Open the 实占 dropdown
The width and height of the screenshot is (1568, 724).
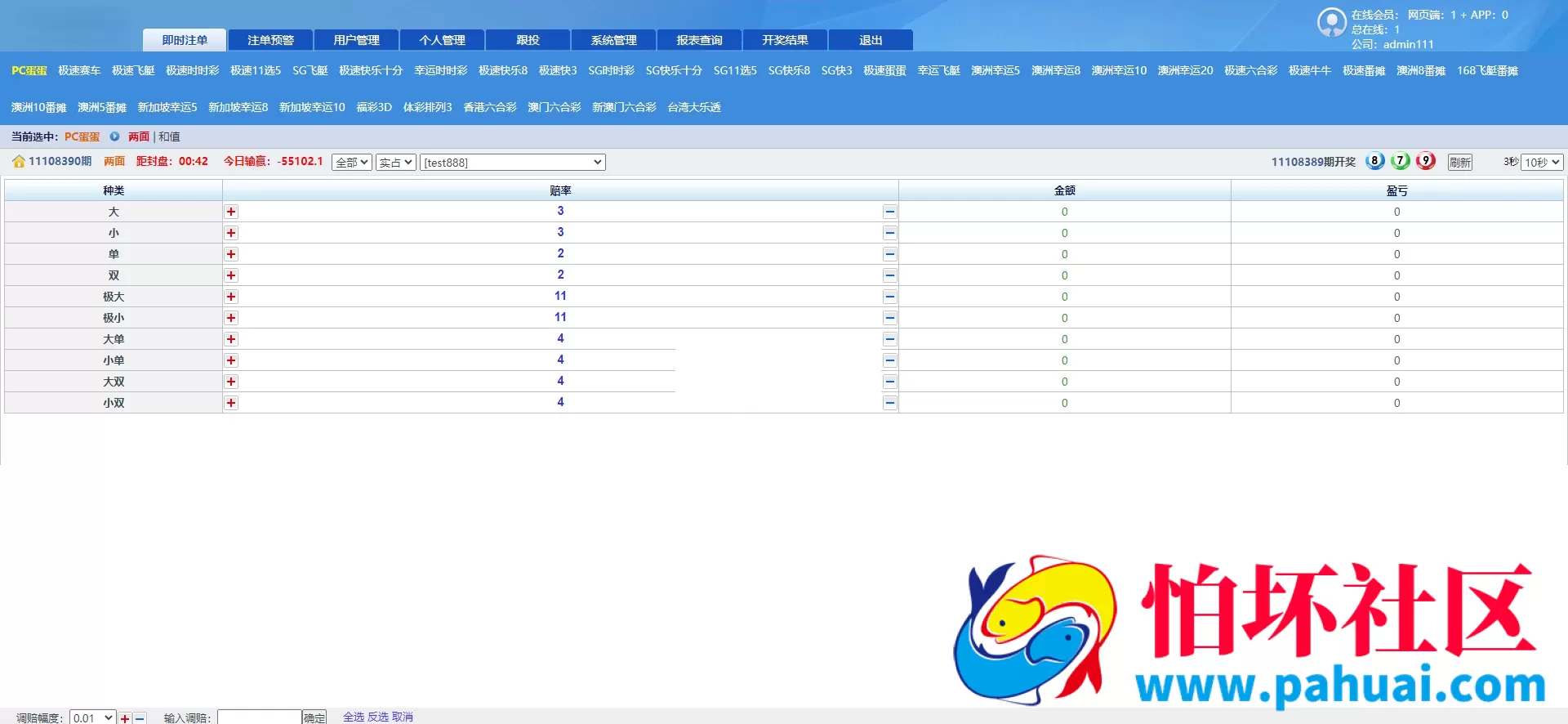(x=396, y=163)
